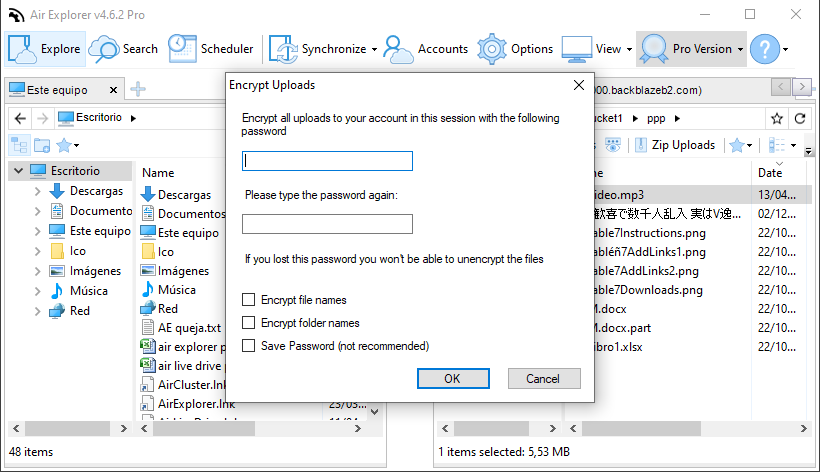
Task: Cancel the Encrypt Uploads dialog
Action: [x=544, y=378]
